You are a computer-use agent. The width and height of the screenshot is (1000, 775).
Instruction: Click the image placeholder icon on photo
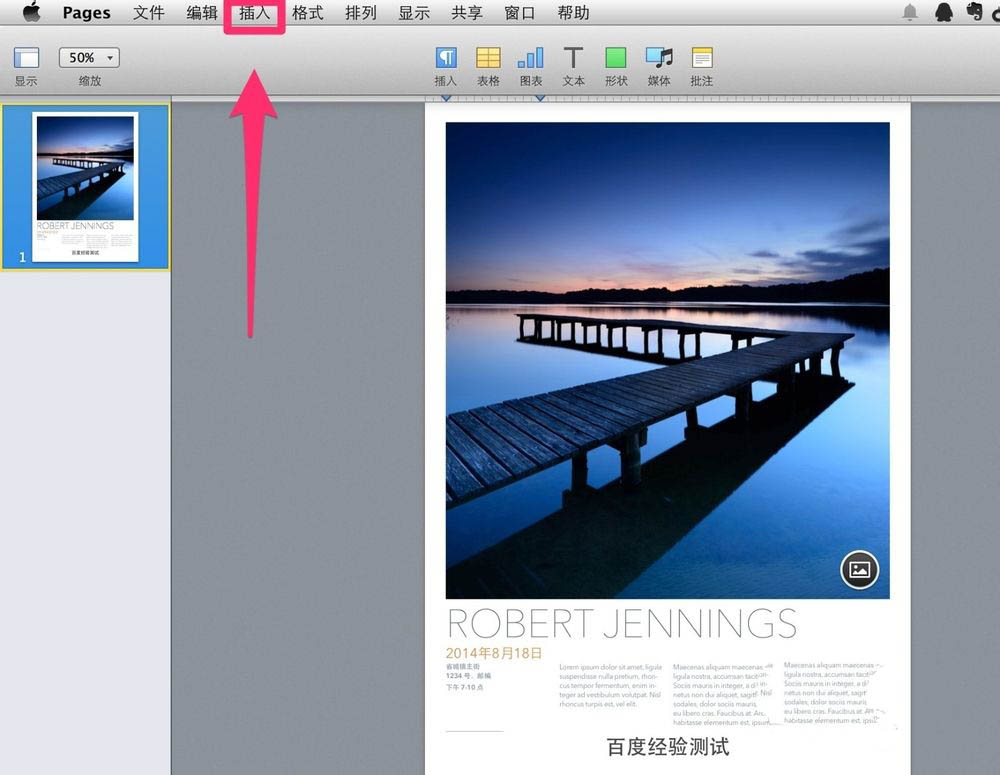point(859,570)
